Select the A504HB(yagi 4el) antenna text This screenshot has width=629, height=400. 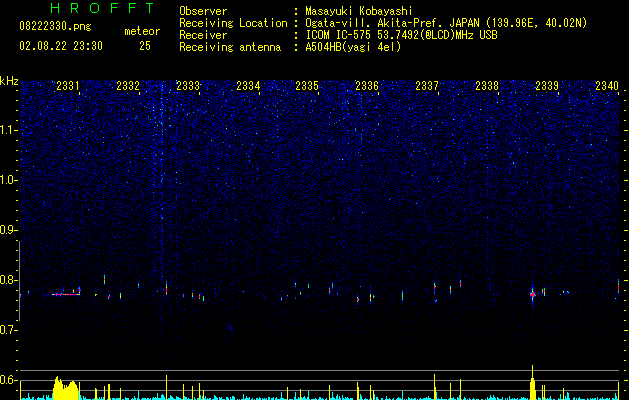353,47
